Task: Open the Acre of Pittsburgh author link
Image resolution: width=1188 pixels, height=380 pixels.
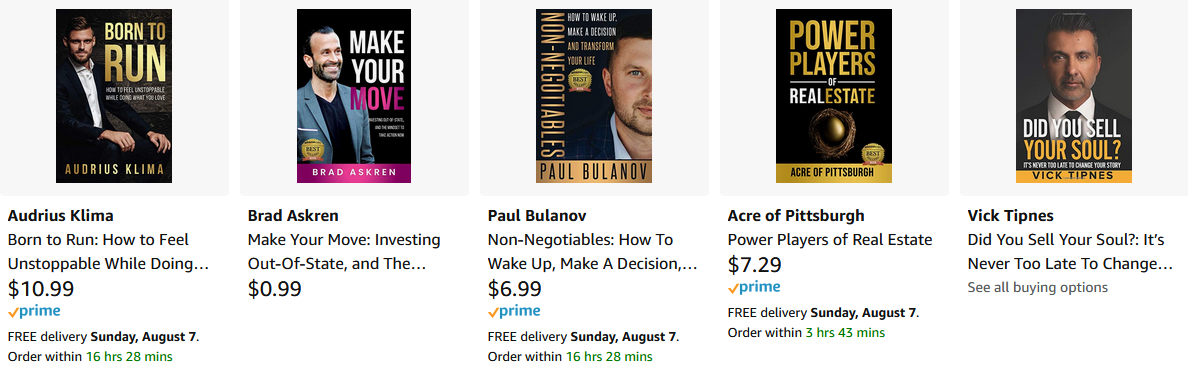Action: tap(796, 216)
